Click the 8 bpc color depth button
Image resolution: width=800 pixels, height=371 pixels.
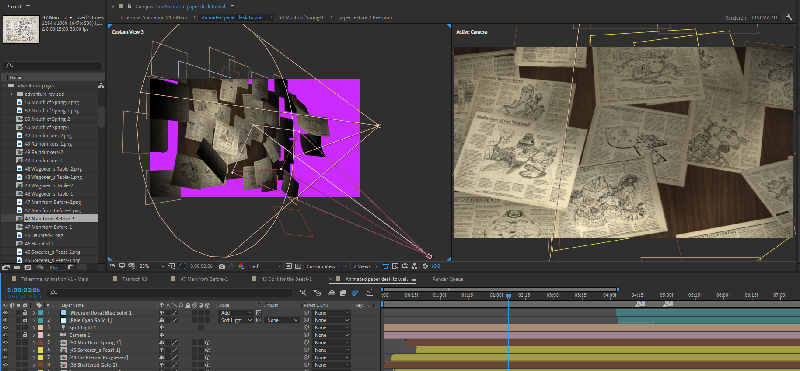[x=54, y=267]
